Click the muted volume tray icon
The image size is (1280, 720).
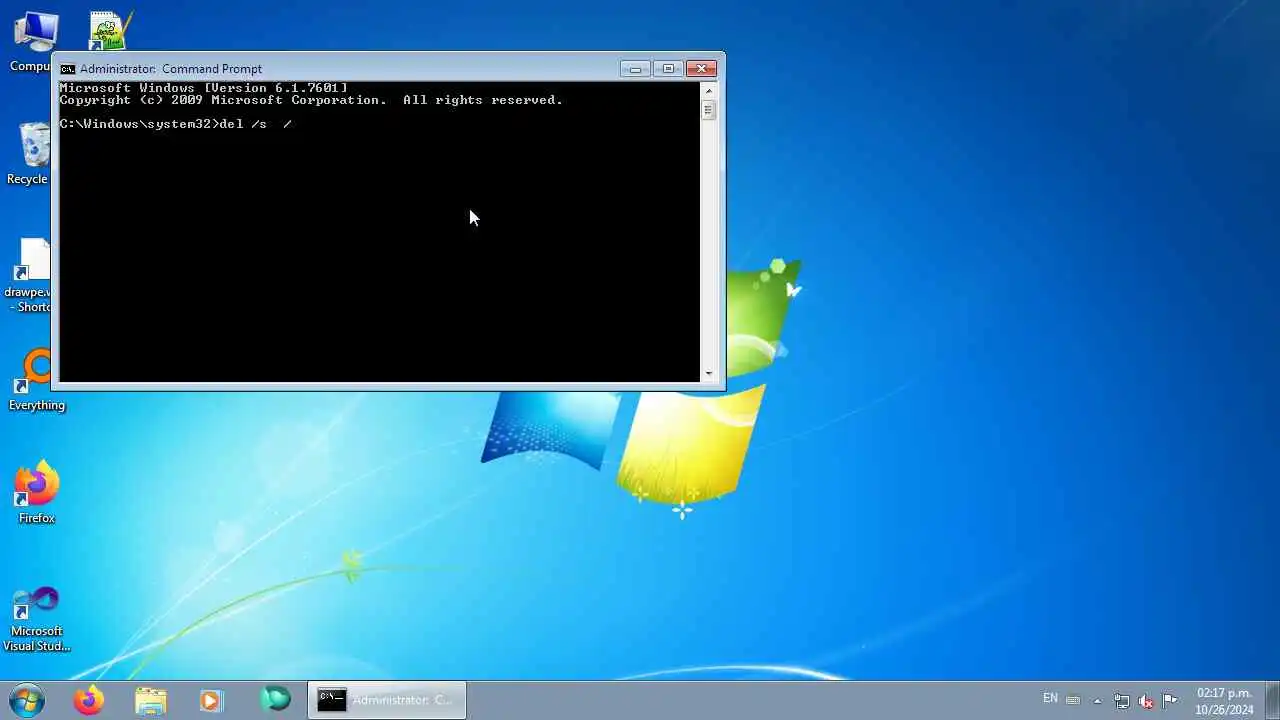(1146, 701)
